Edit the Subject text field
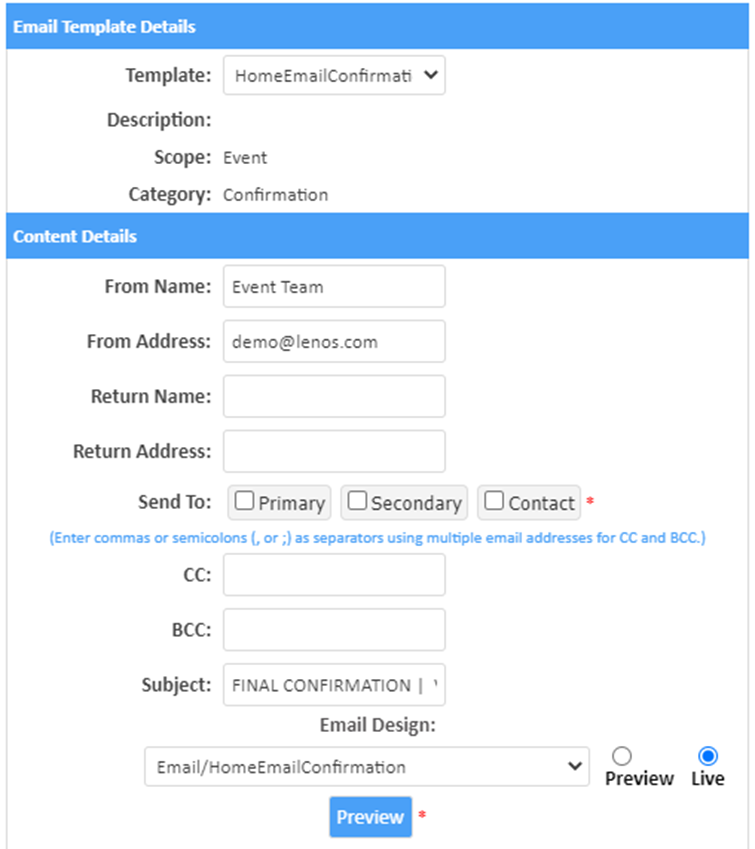 click(334, 685)
